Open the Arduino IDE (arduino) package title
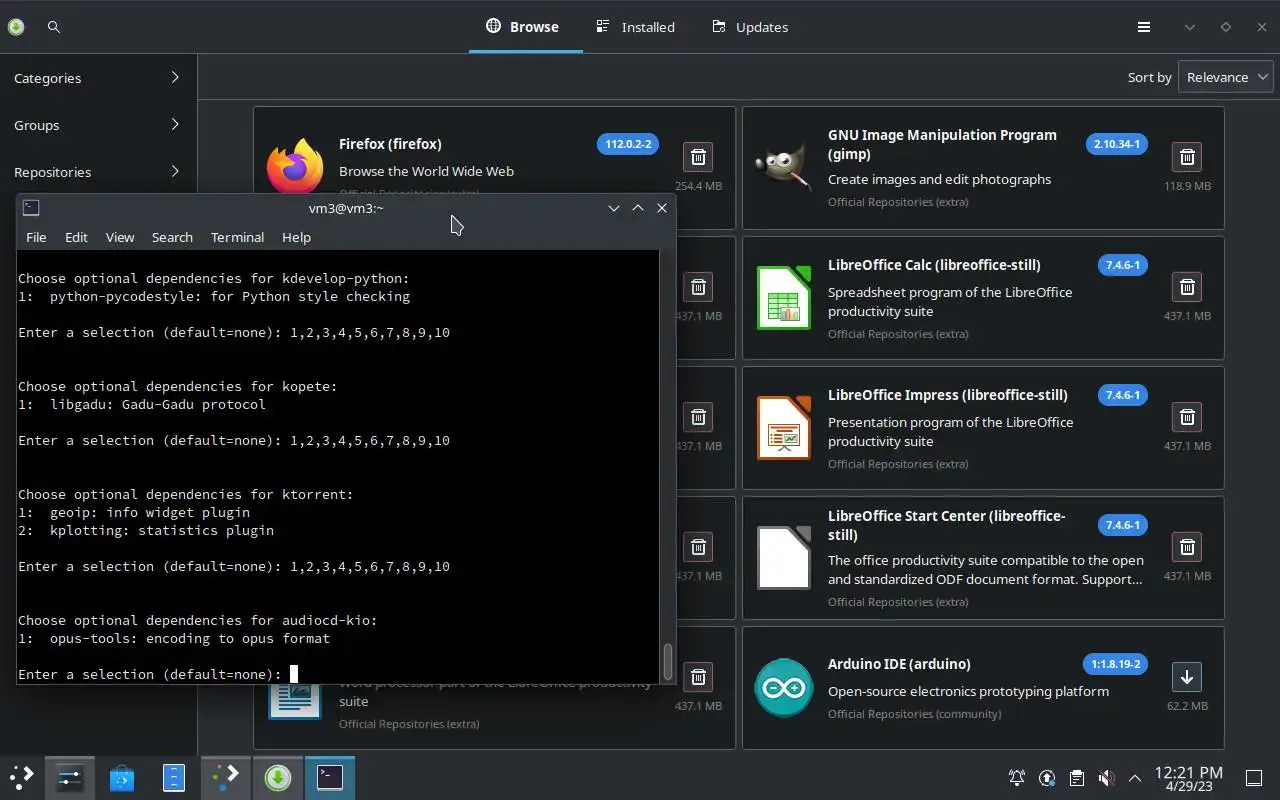Viewport: 1280px width, 800px height. pos(899,664)
